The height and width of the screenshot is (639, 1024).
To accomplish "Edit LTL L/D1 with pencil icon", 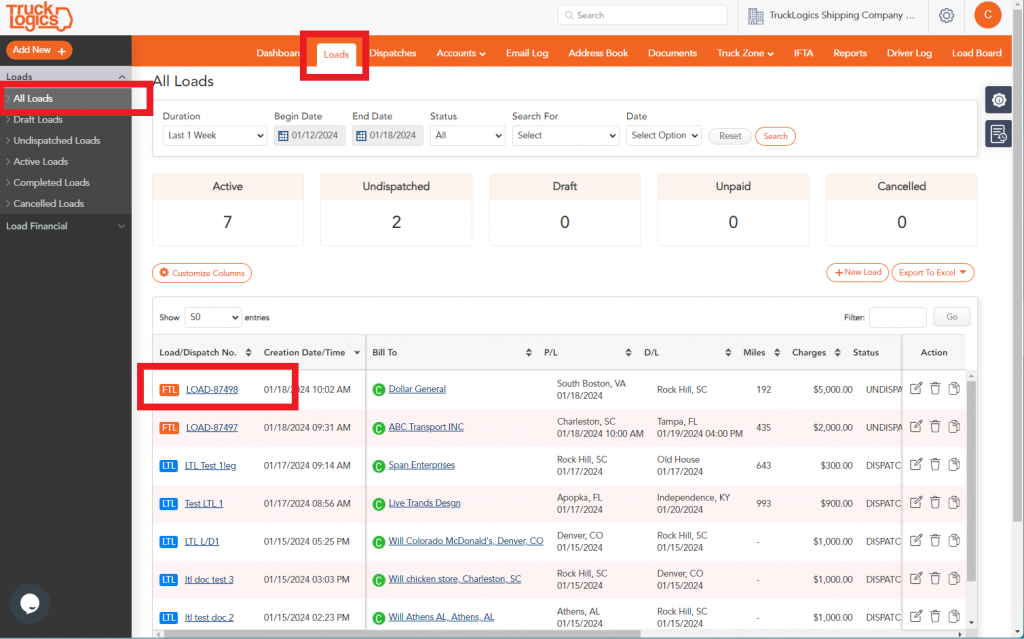I will click(916, 540).
